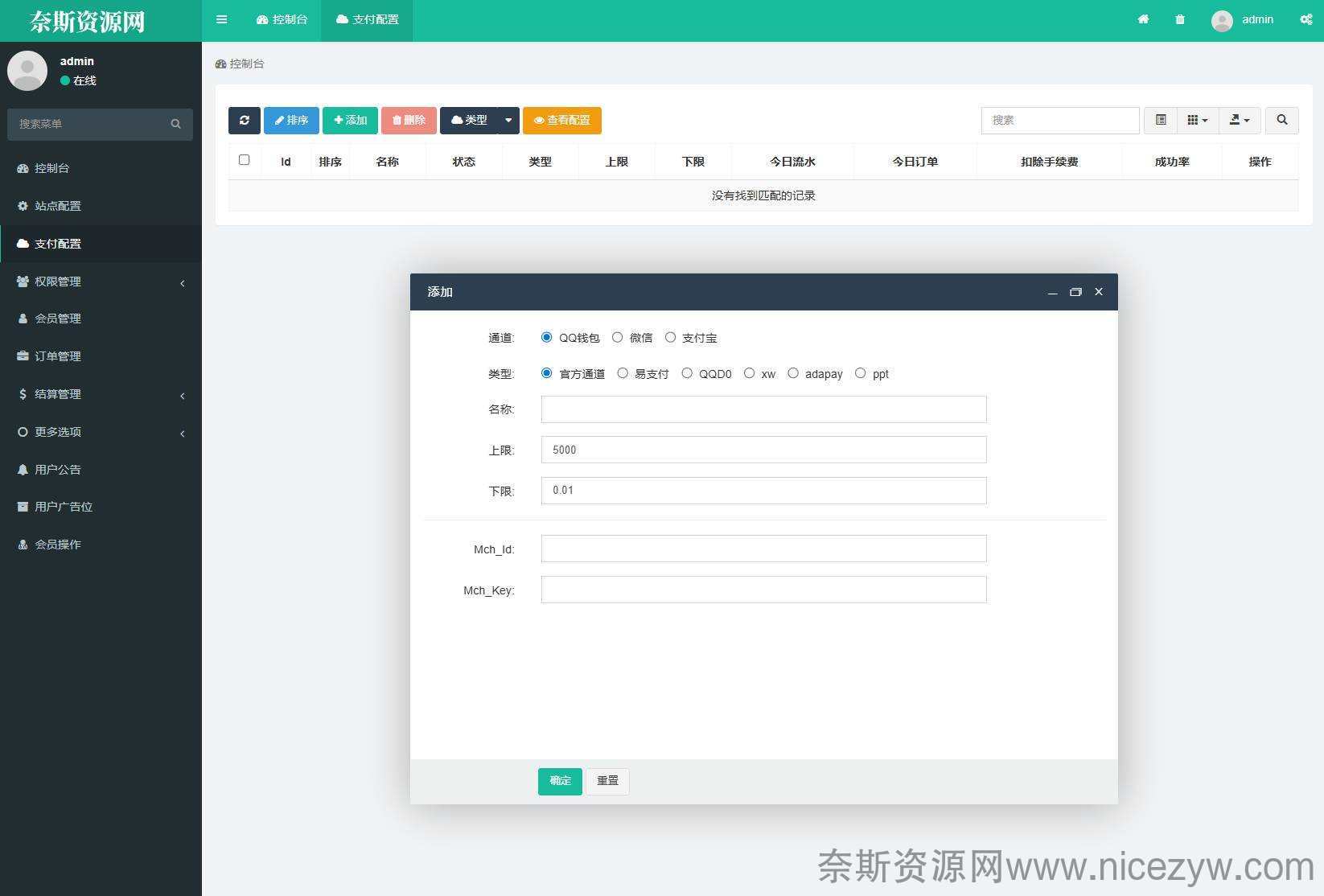Click the search magnifier button beside table
The image size is (1324, 896).
click(x=1281, y=120)
